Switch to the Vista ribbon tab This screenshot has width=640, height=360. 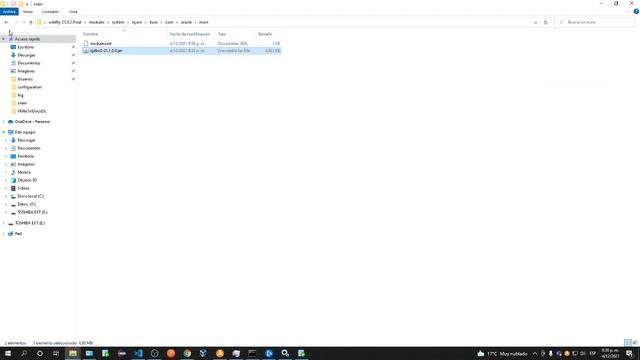73,12
